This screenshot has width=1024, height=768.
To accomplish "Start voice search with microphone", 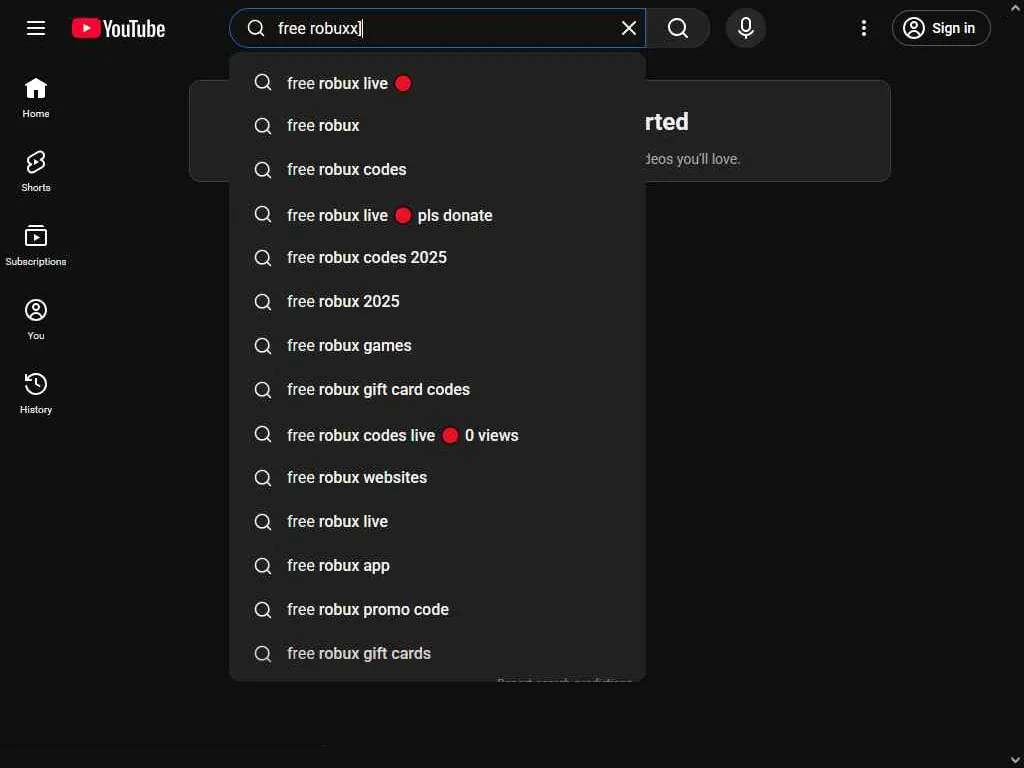I will 746,28.
